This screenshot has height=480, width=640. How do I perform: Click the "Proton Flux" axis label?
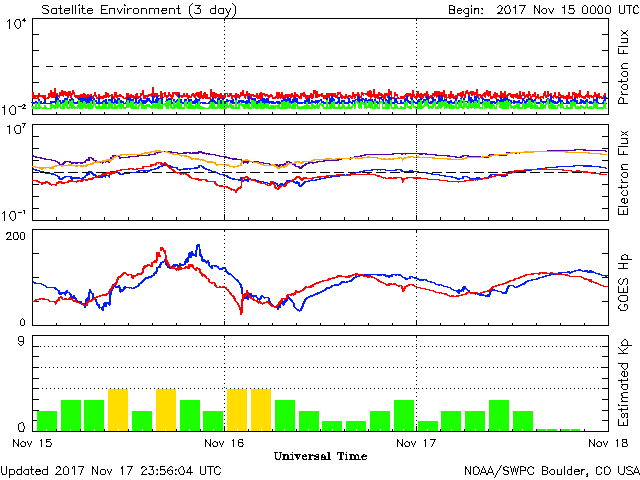coord(623,67)
